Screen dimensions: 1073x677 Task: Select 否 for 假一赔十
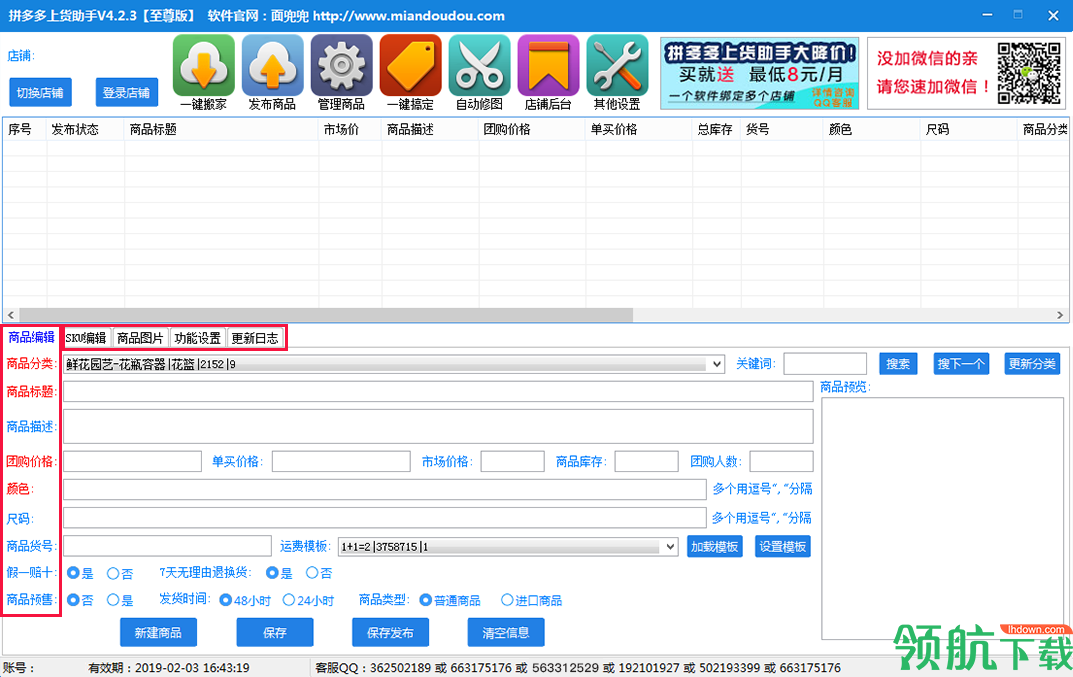(113, 573)
